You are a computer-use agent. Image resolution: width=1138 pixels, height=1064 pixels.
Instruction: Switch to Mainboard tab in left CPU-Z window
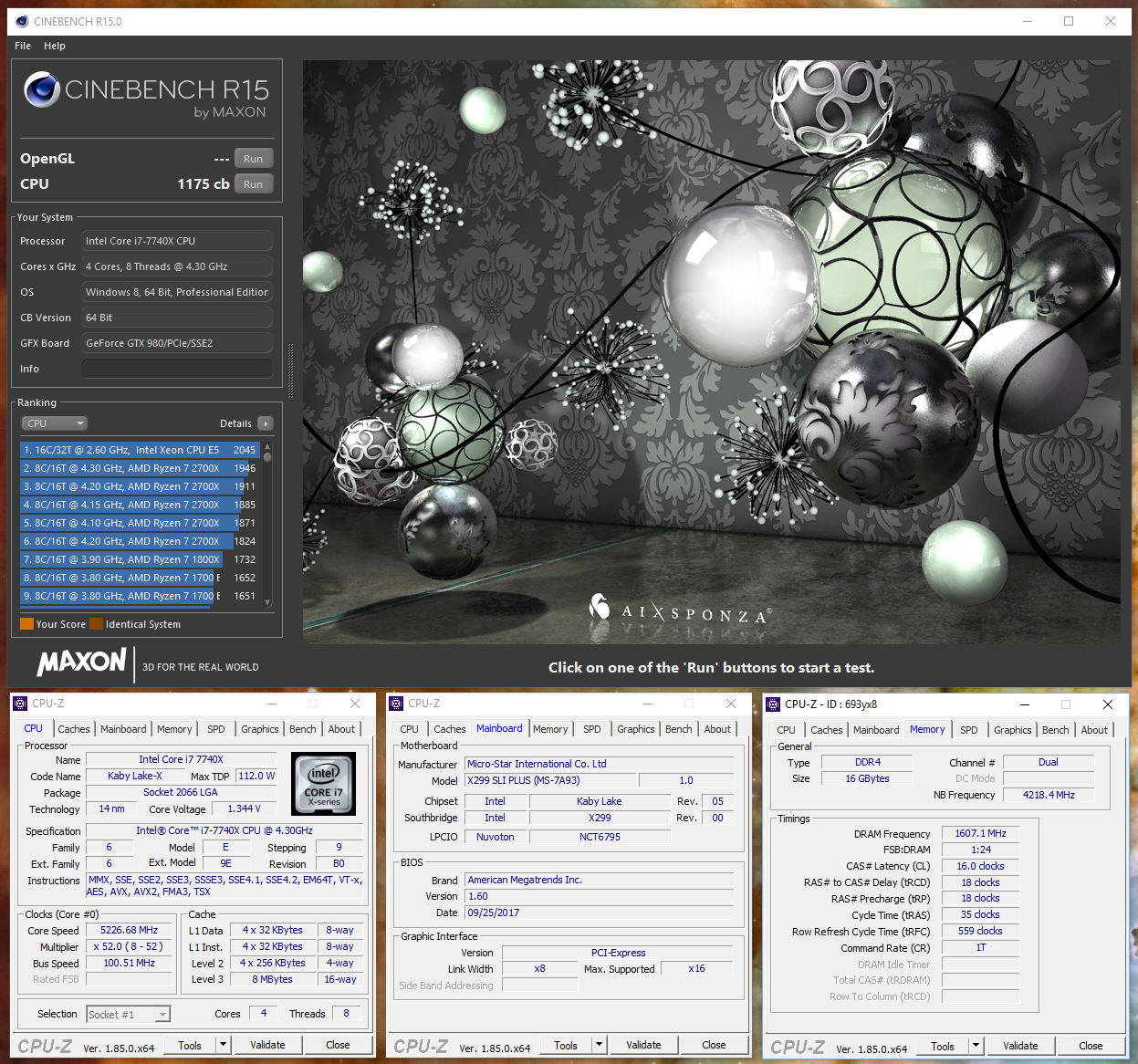point(123,729)
